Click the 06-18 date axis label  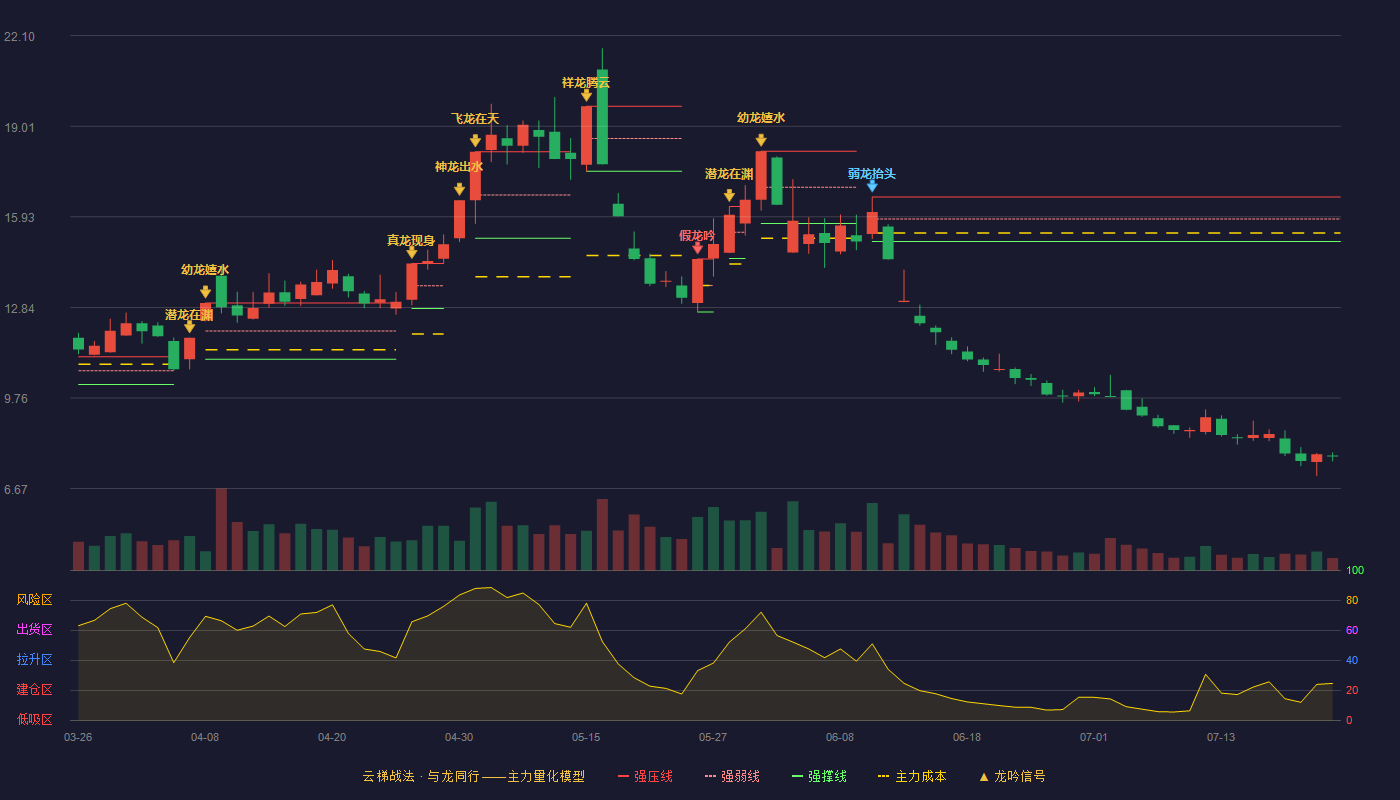coord(967,737)
